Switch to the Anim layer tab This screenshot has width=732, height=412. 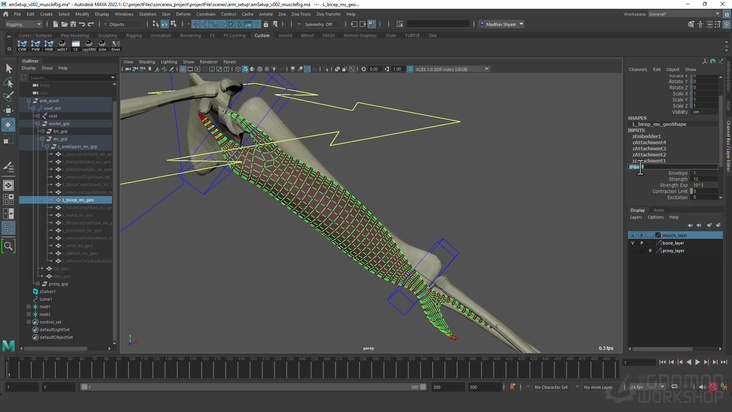659,210
